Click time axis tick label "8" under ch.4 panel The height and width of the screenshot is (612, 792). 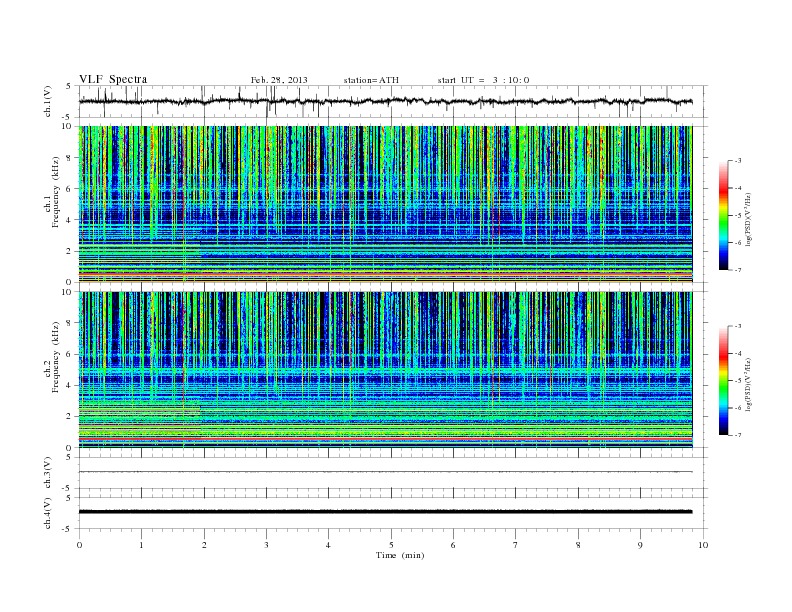tap(578, 545)
